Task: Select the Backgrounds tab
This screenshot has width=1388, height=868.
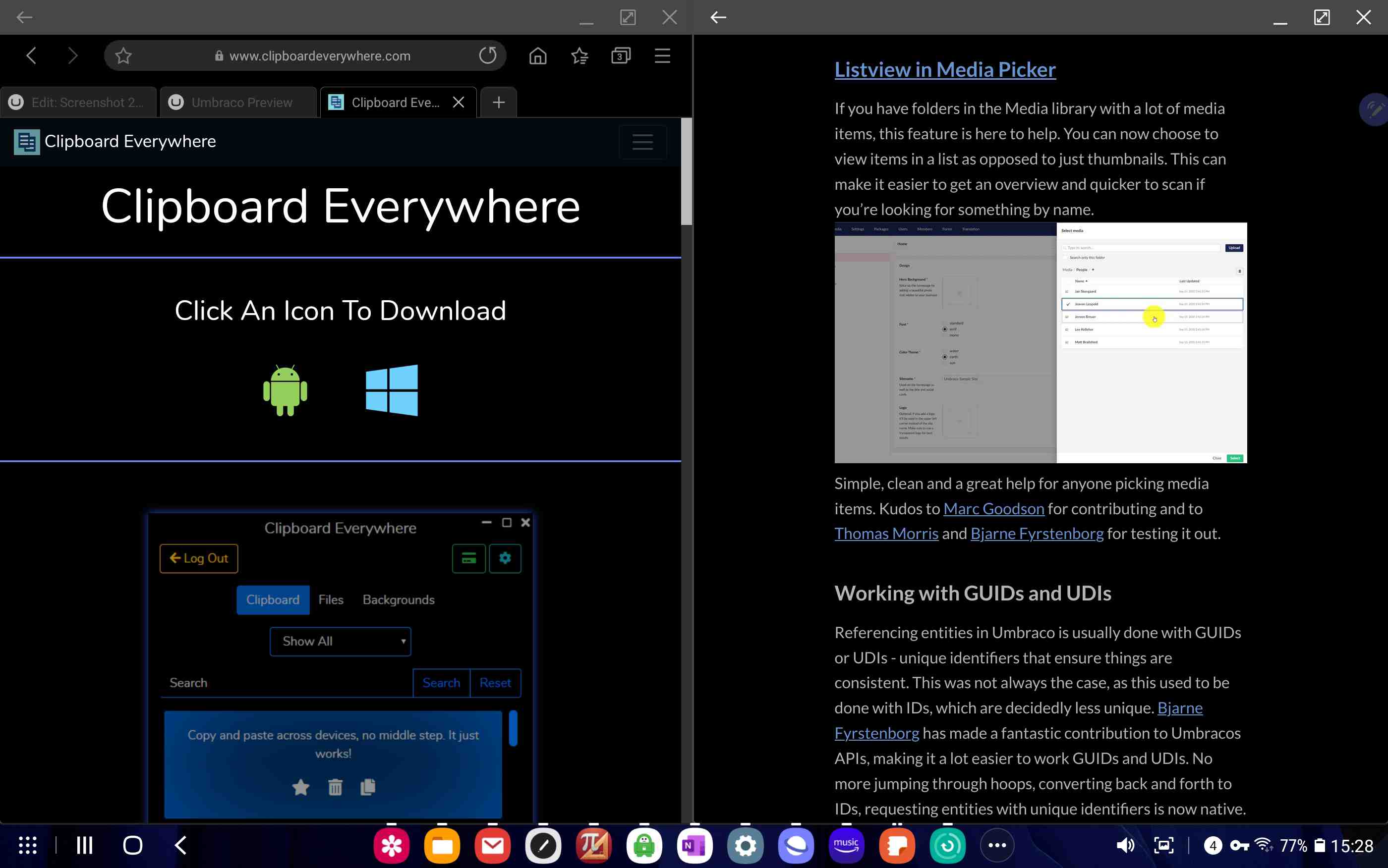Action: coord(399,599)
